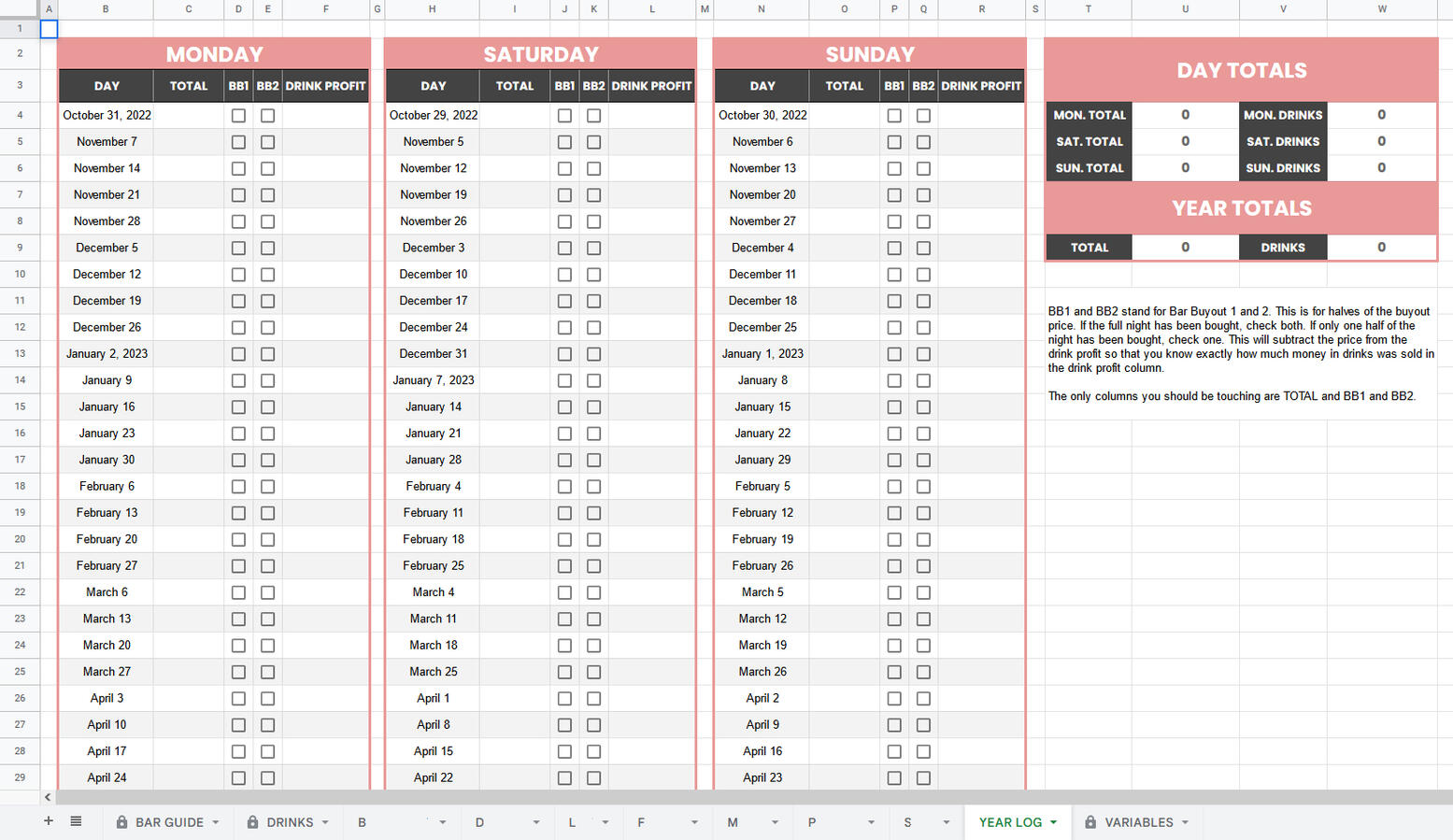The height and width of the screenshot is (840, 1453).
Task: Open the dropdown arrow on the M sheet tab
Action: [776, 822]
